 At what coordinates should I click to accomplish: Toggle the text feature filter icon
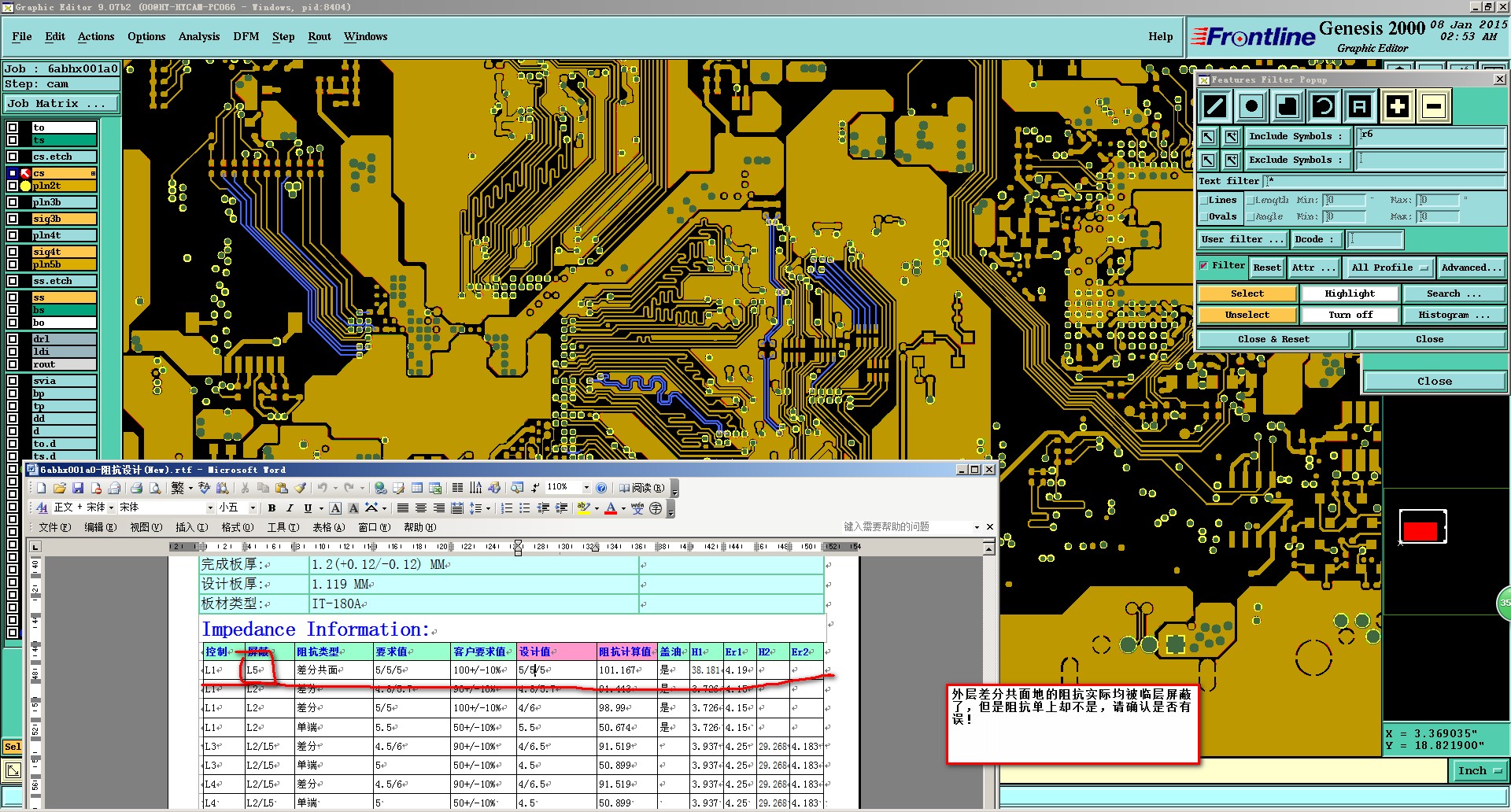[1360, 106]
